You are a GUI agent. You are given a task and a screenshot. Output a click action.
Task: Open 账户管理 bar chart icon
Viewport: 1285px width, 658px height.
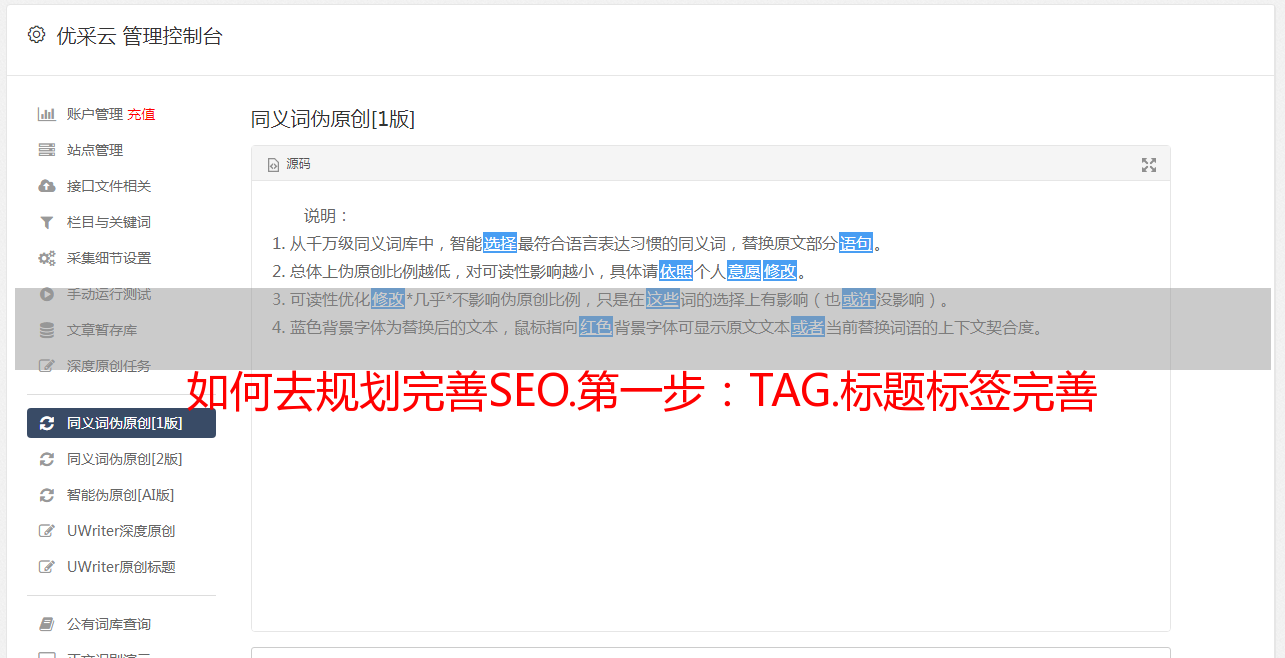(46, 114)
